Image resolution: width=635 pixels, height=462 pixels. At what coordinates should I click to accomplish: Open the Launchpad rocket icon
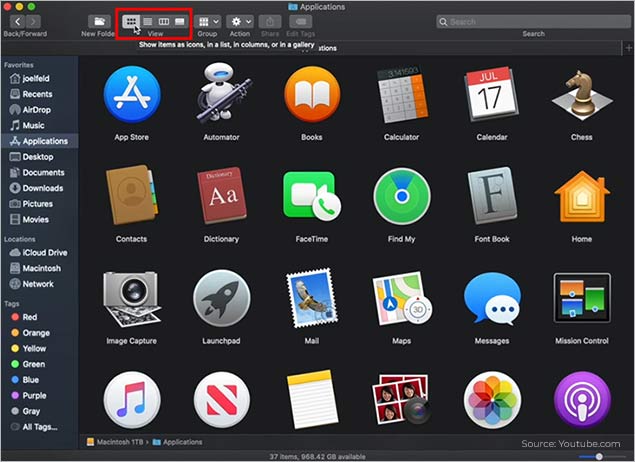pos(222,298)
